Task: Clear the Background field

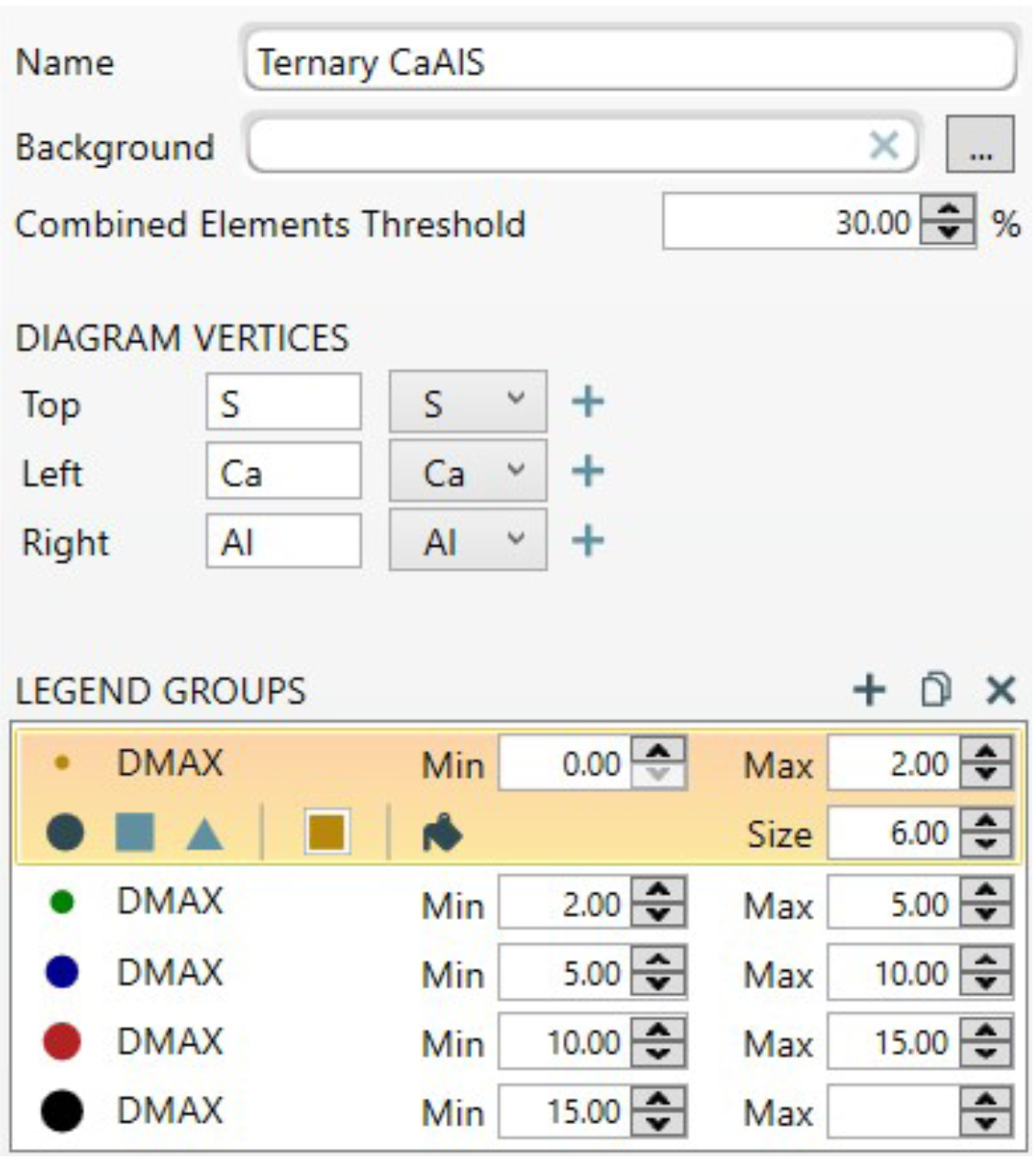Action: 884,145
